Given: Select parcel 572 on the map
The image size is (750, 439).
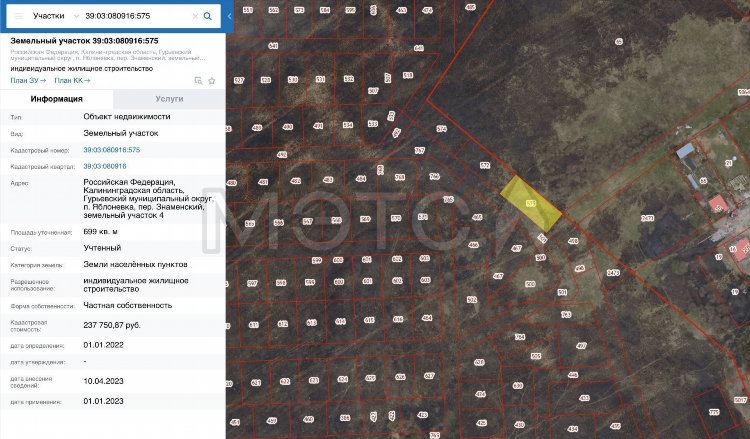Looking at the screenshot, I should point(485,165).
